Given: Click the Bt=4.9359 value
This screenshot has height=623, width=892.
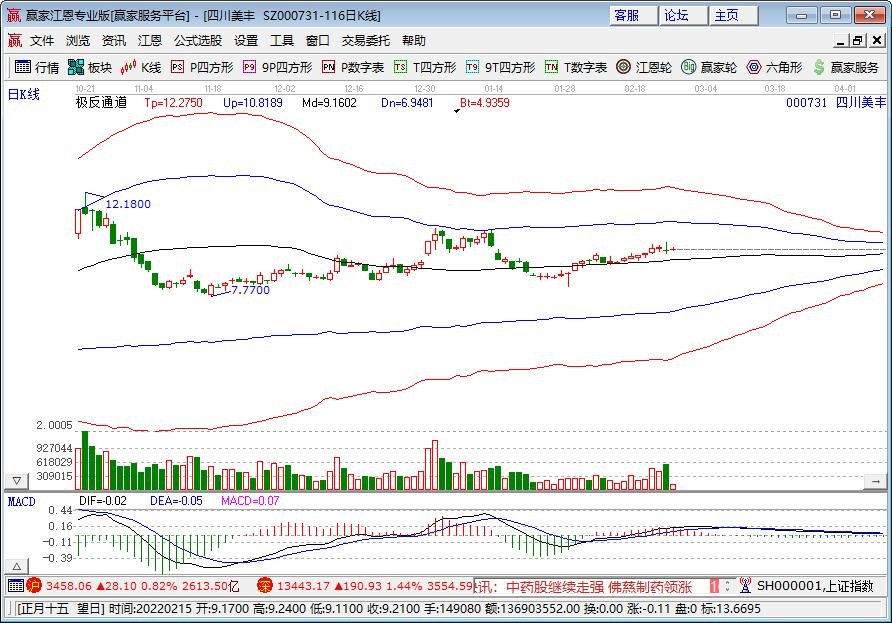Looking at the screenshot, I should tap(485, 102).
